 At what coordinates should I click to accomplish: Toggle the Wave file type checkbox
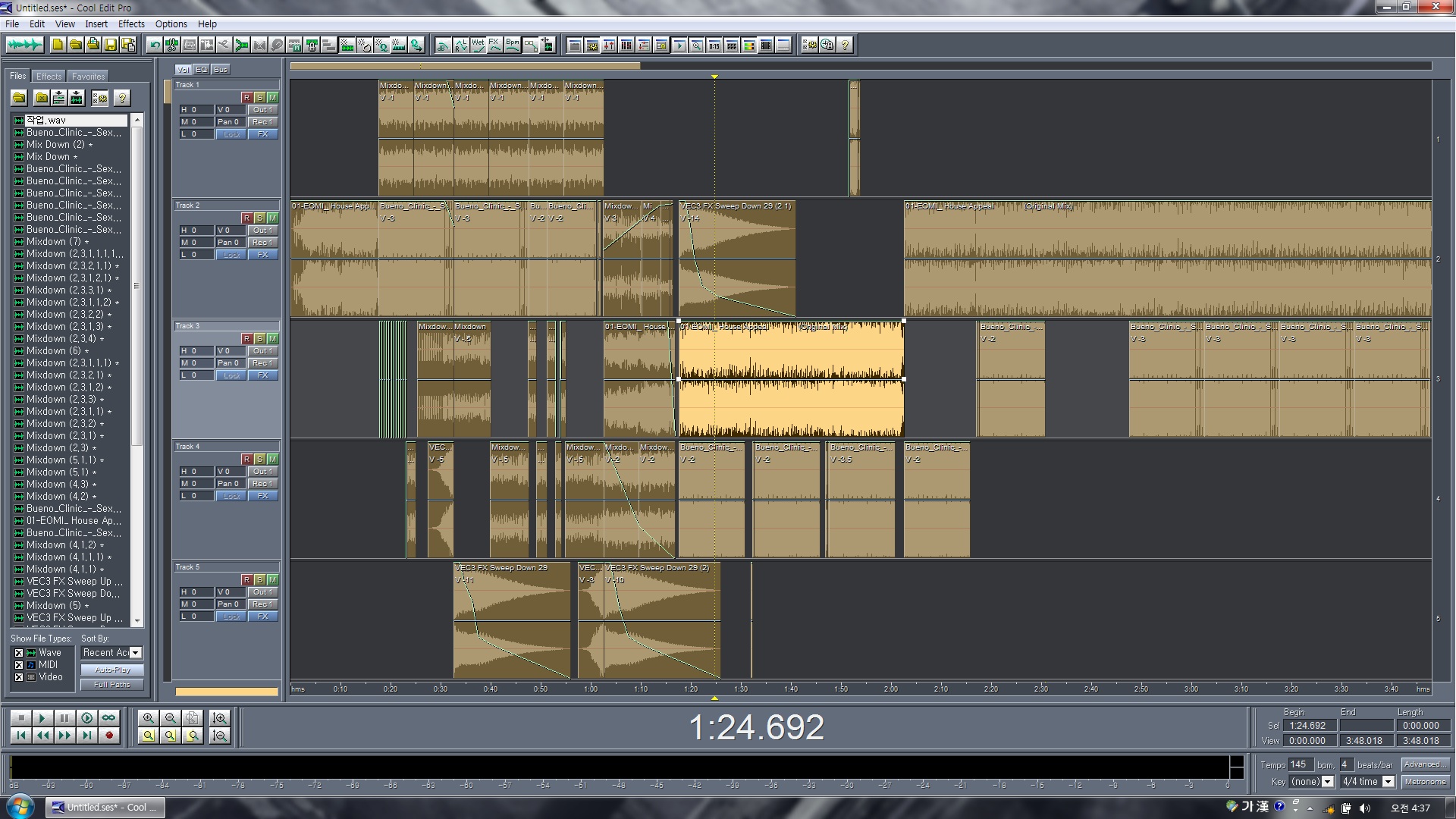click(x=19, y=652)
